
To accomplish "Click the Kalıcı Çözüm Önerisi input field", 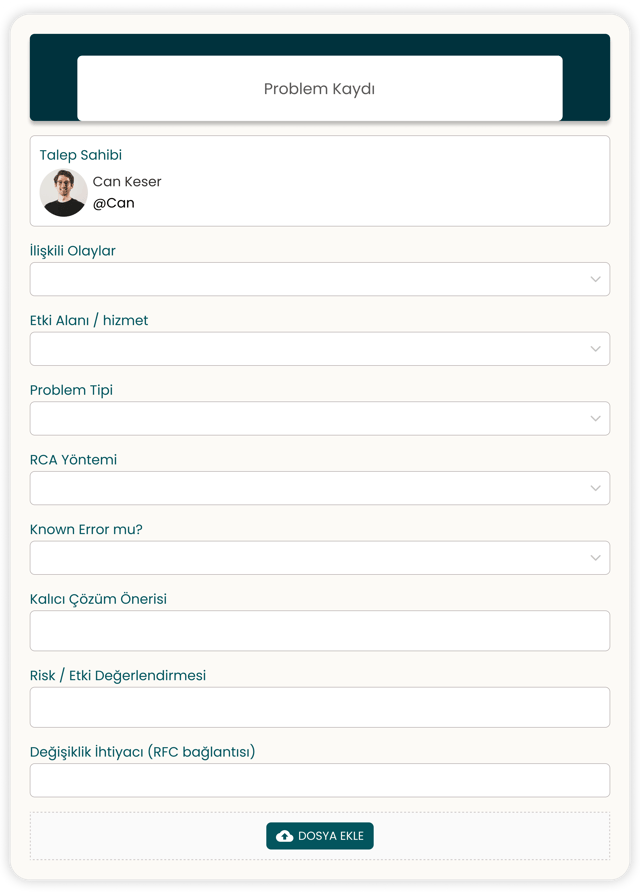I will 319,631.
